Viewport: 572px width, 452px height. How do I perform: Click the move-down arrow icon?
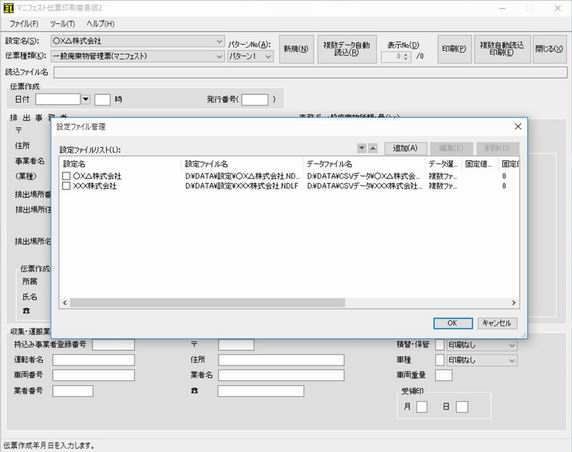362,148
